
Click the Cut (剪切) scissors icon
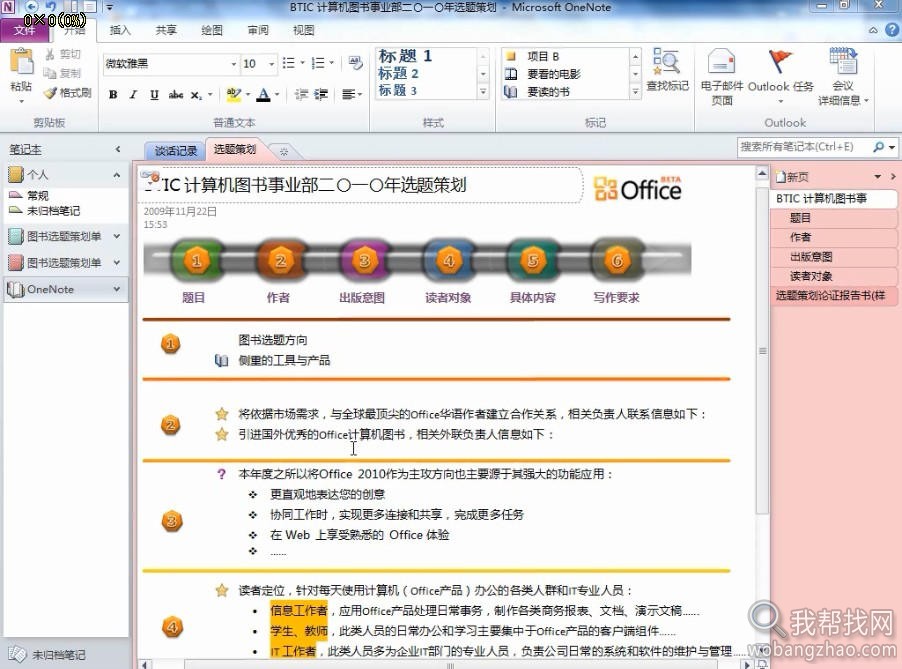50,54
